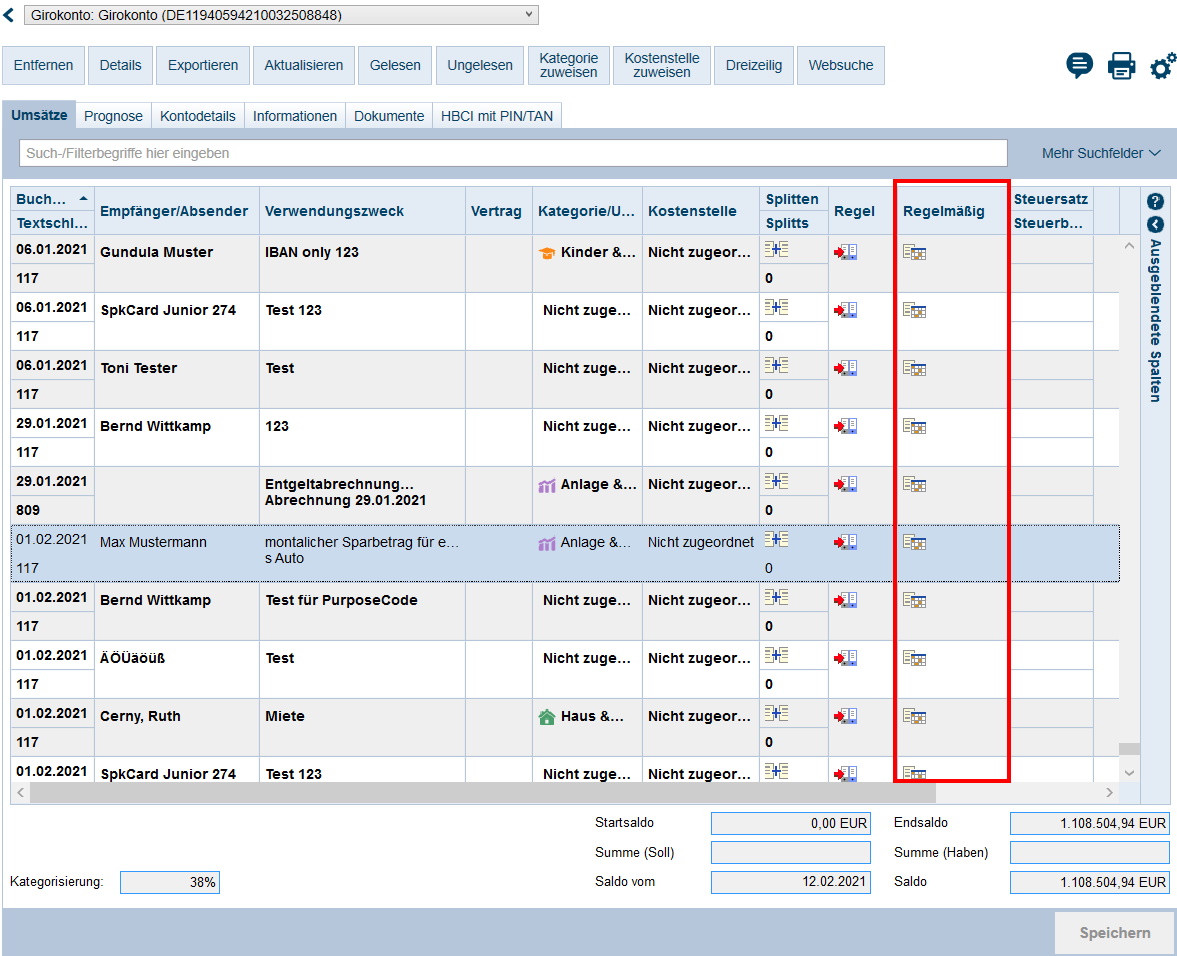Open the Kontodetails tab
The image size is (1177, 956).
(x=198, y=116)
